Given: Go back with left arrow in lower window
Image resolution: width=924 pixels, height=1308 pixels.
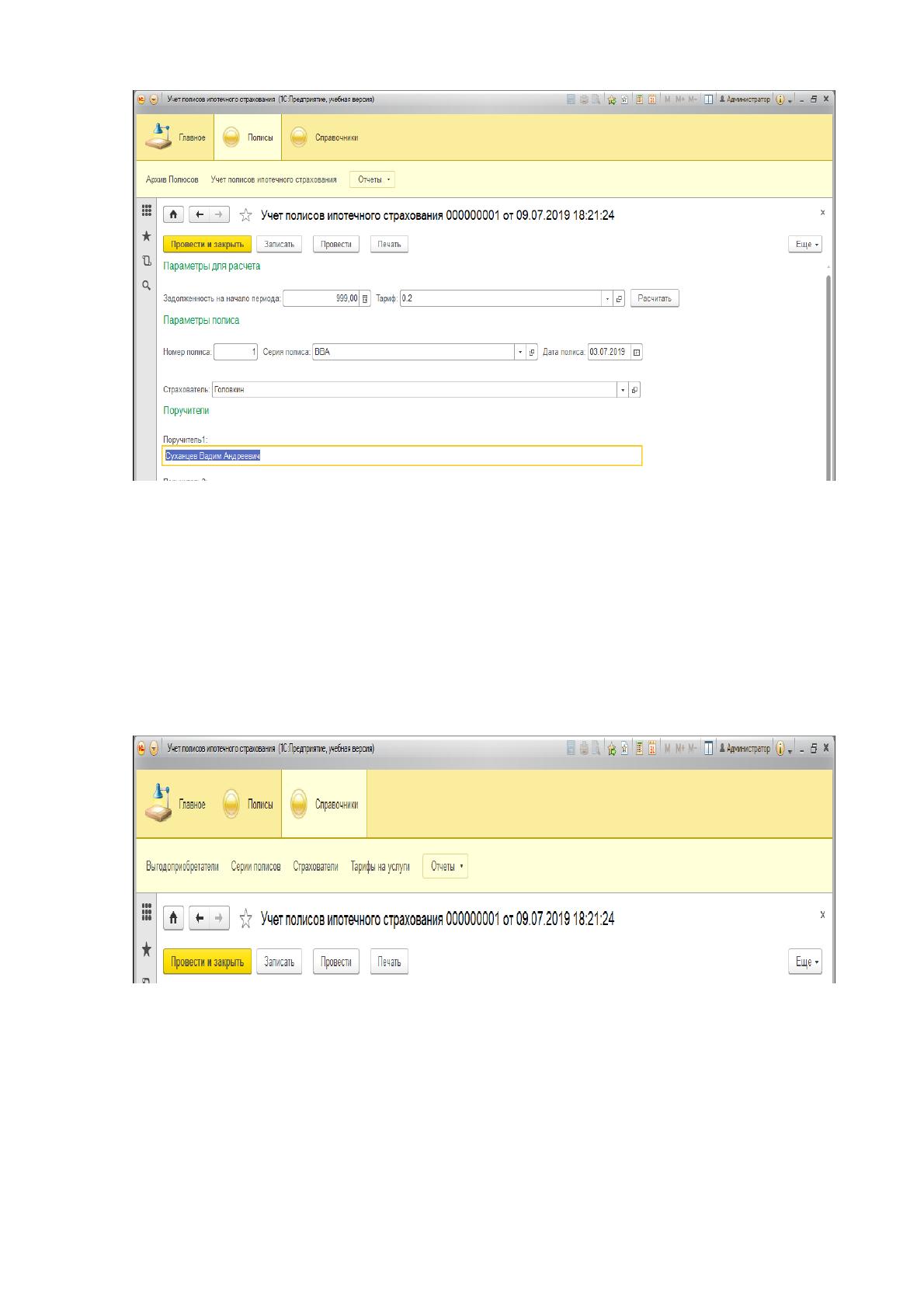Looking at the screenshot, I should (x=200, y=918).
